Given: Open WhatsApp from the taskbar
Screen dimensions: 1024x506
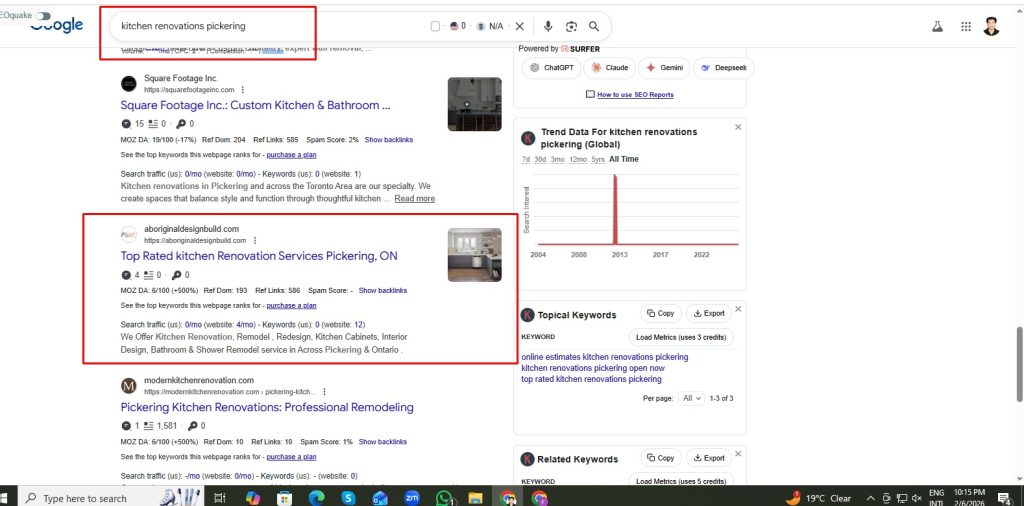Looking at the screenshot, I should [x=443, y=498].
